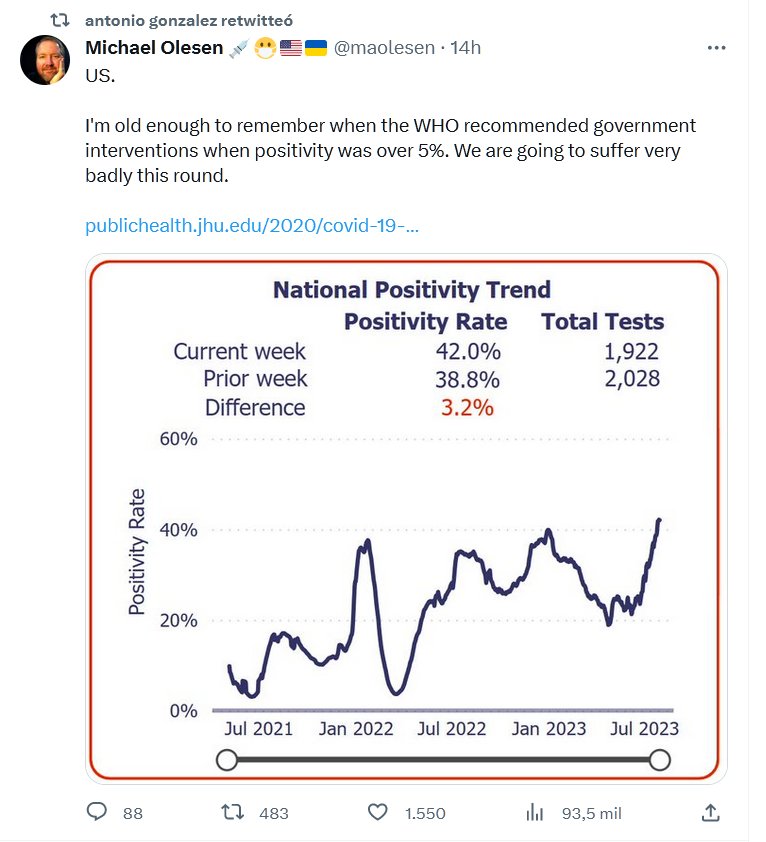This screenshot has height=842, width=766.
Task: Like the tweet with the heart icon
Action: tap(378, 813)
